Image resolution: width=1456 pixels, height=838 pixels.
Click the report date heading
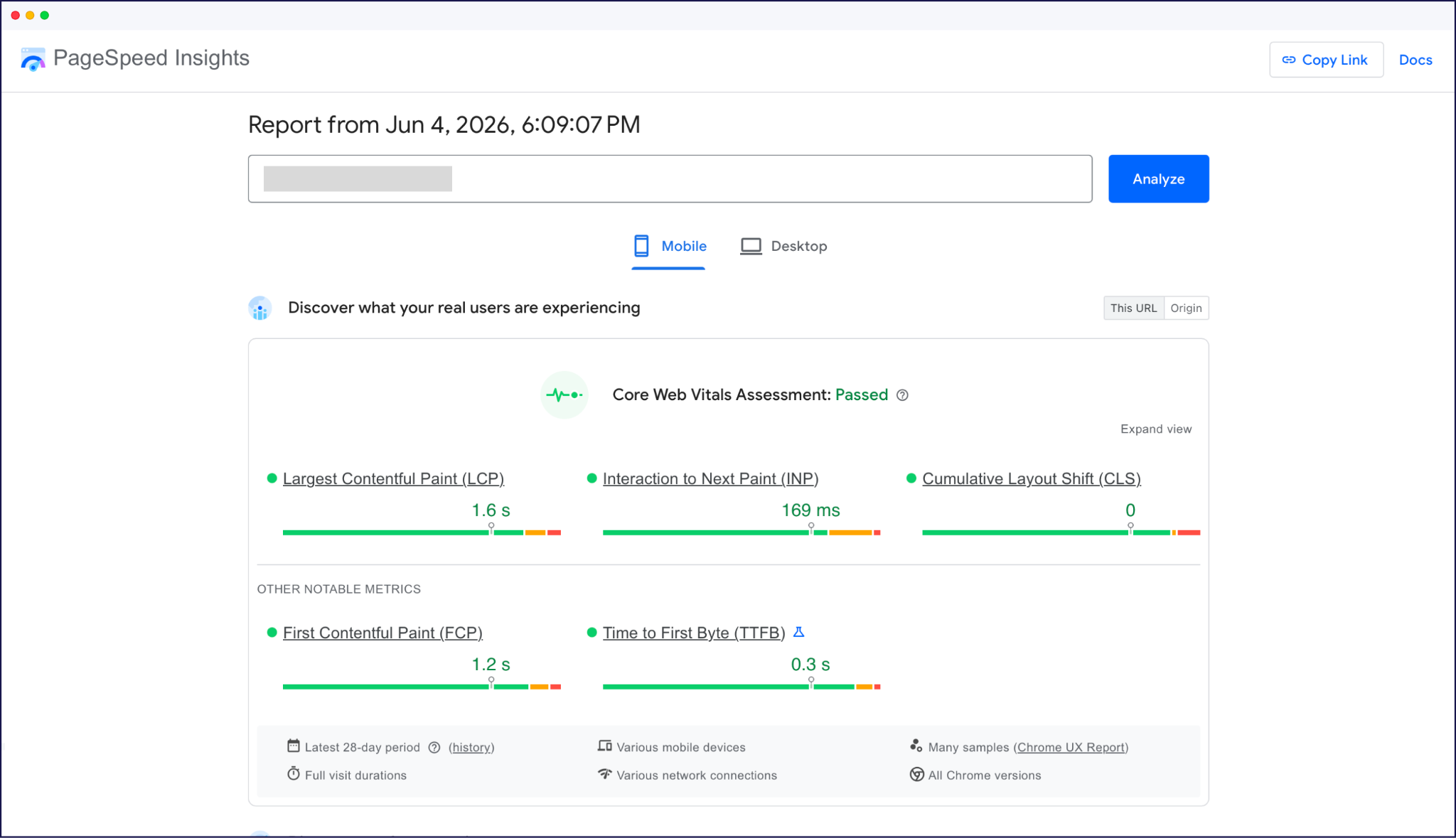tap(444, 125)
